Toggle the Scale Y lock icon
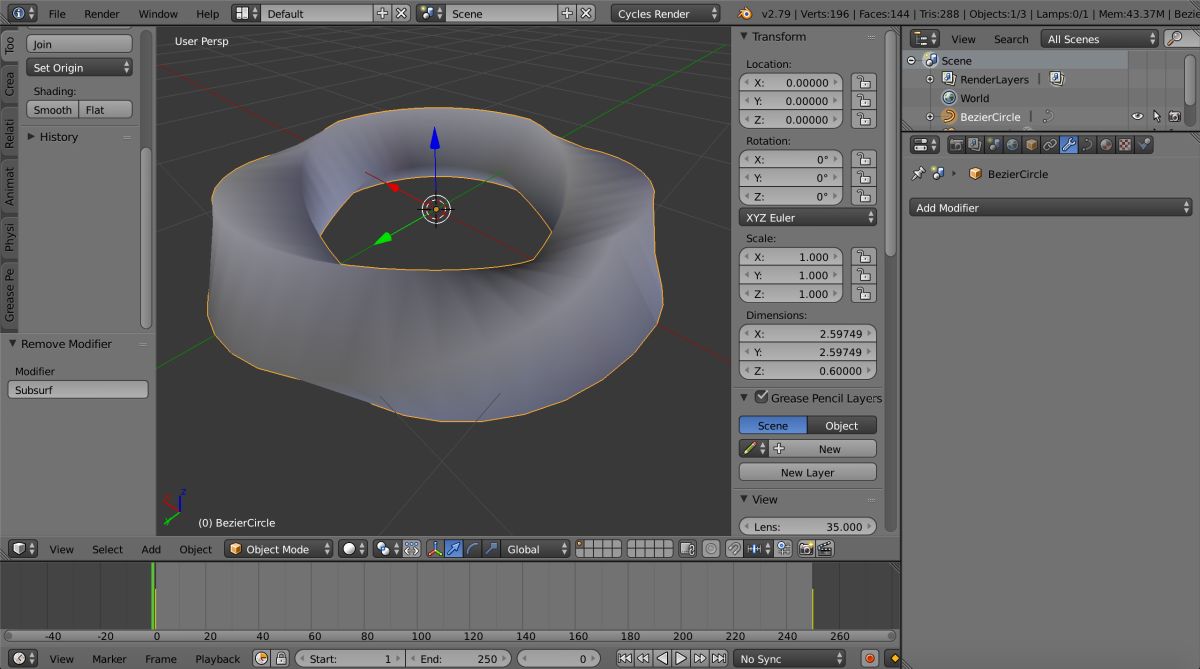This screenshot has height=669, width=1200. (863, 274)
